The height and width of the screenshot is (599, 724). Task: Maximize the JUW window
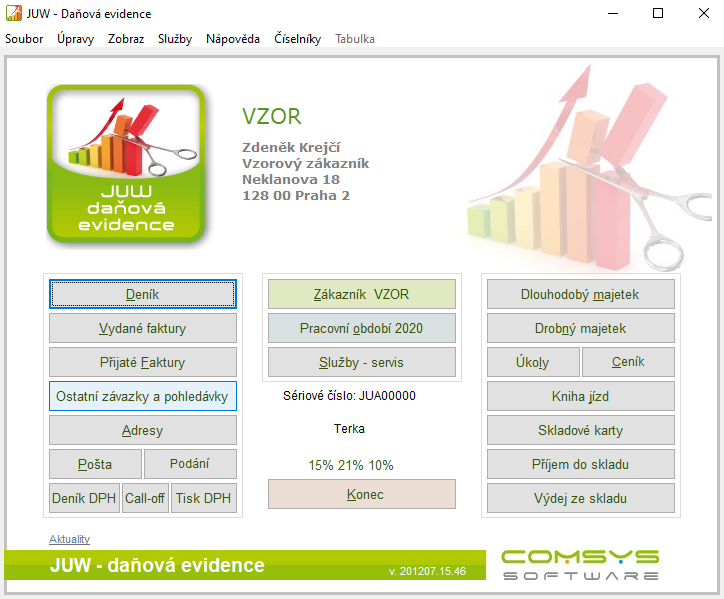point(658,13)
